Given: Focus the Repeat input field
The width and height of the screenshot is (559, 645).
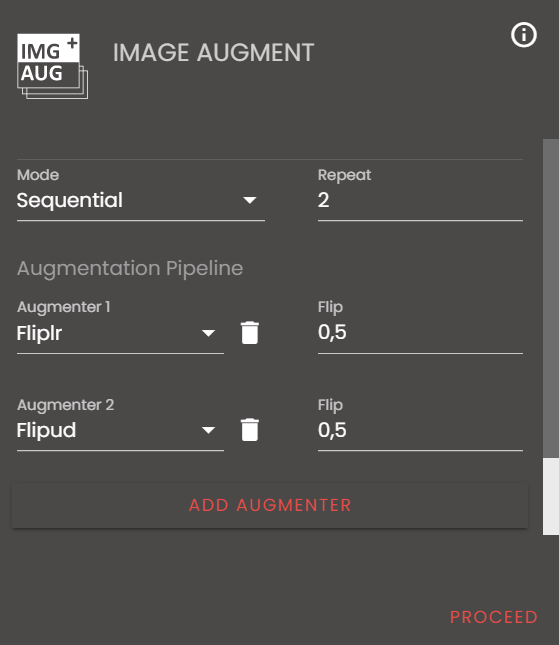Looking at the screenshot, I should pos(420,200).
